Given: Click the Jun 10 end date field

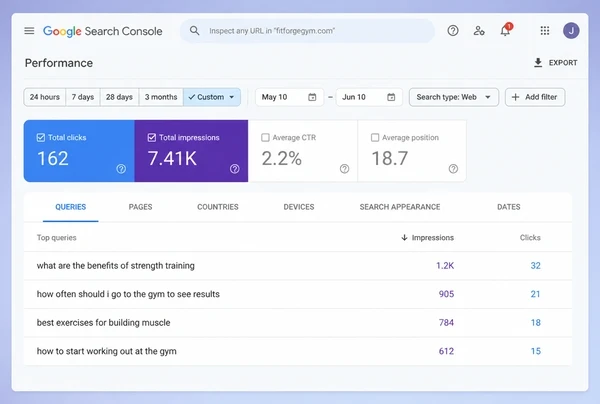Looking at the screenshot, I should pos(369,97).
